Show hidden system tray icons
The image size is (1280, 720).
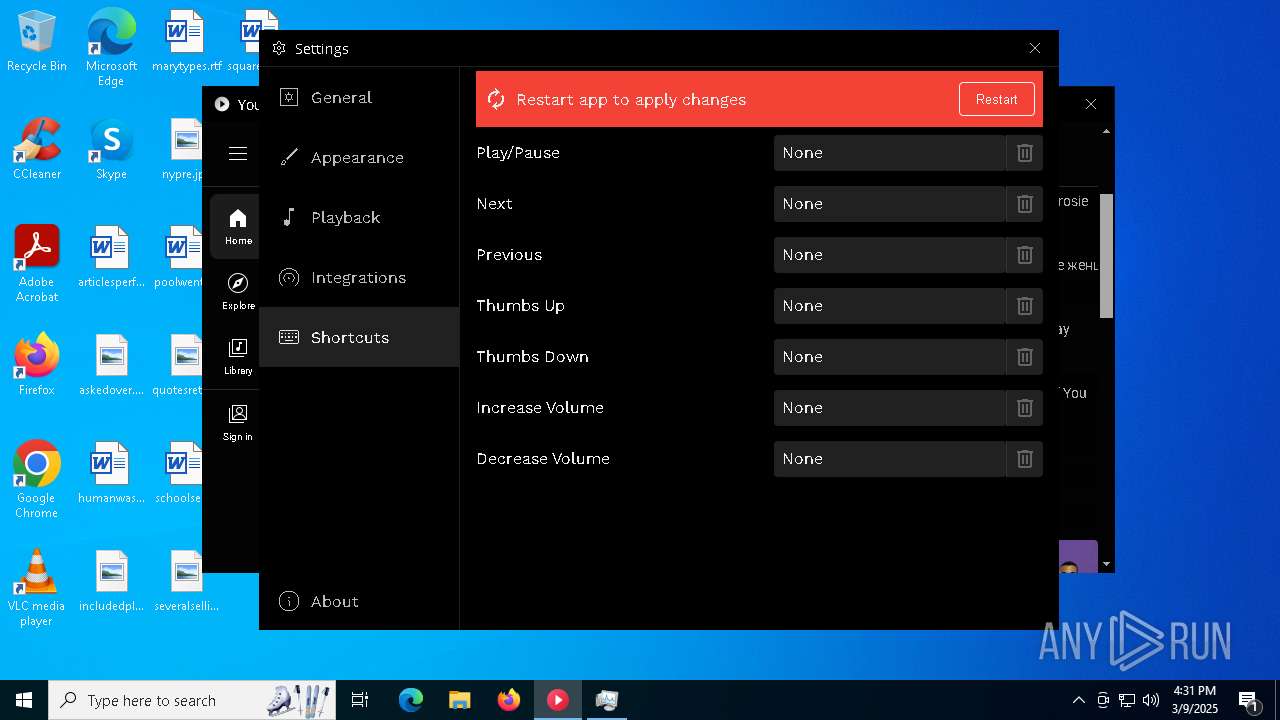tap(1078, 700)
